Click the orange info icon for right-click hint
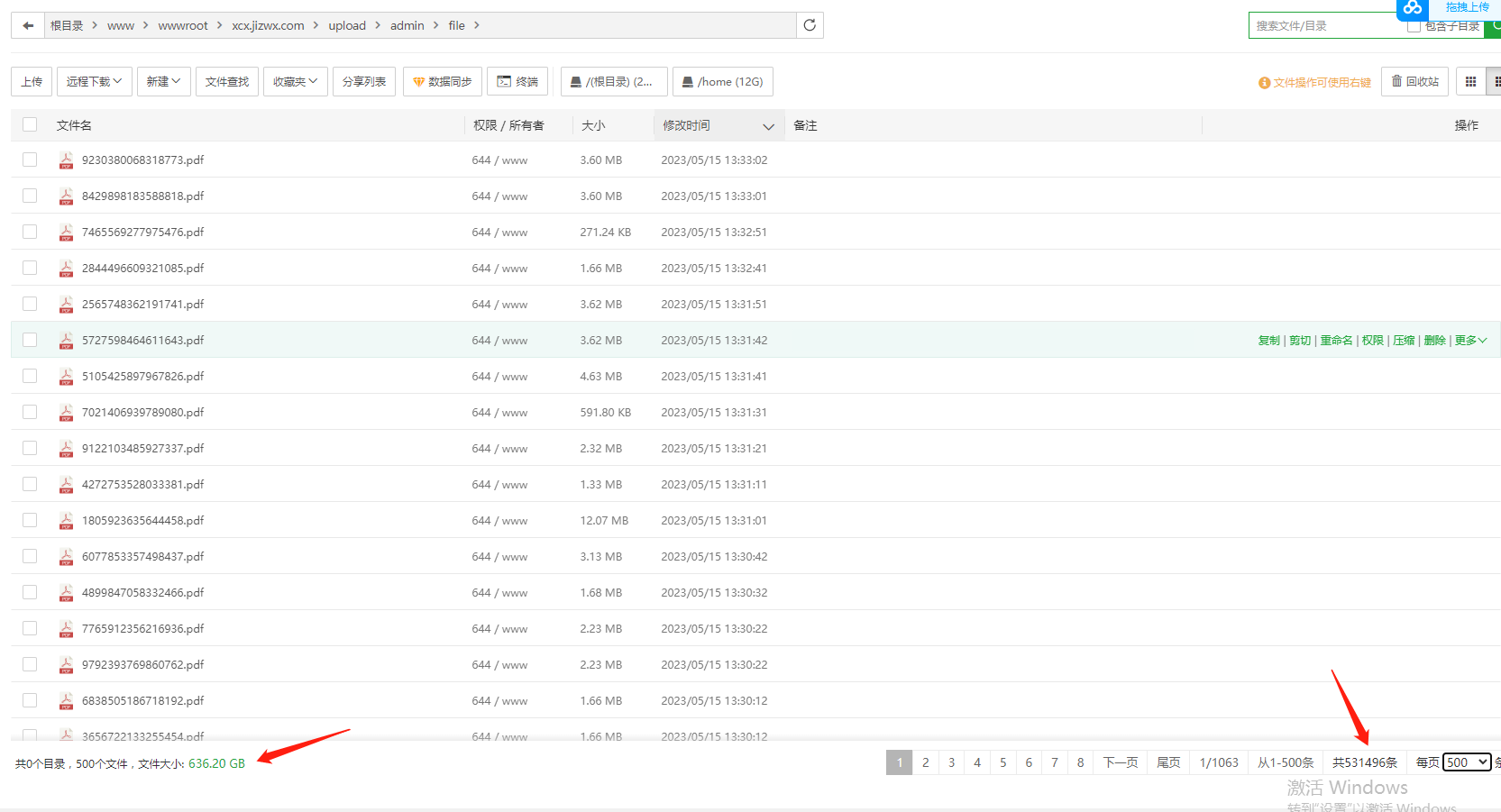This screenshot has height=812, width=1501. tap(1264, 83)
